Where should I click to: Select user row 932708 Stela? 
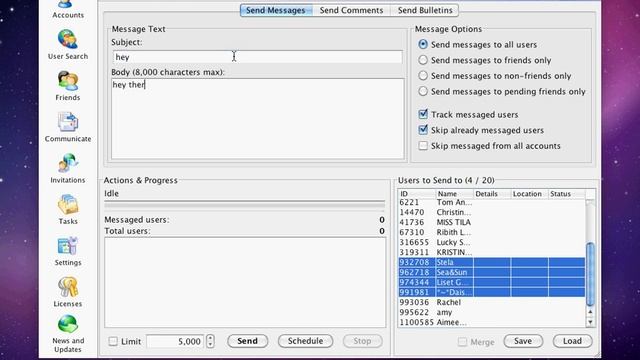click(x=491, y=262)
